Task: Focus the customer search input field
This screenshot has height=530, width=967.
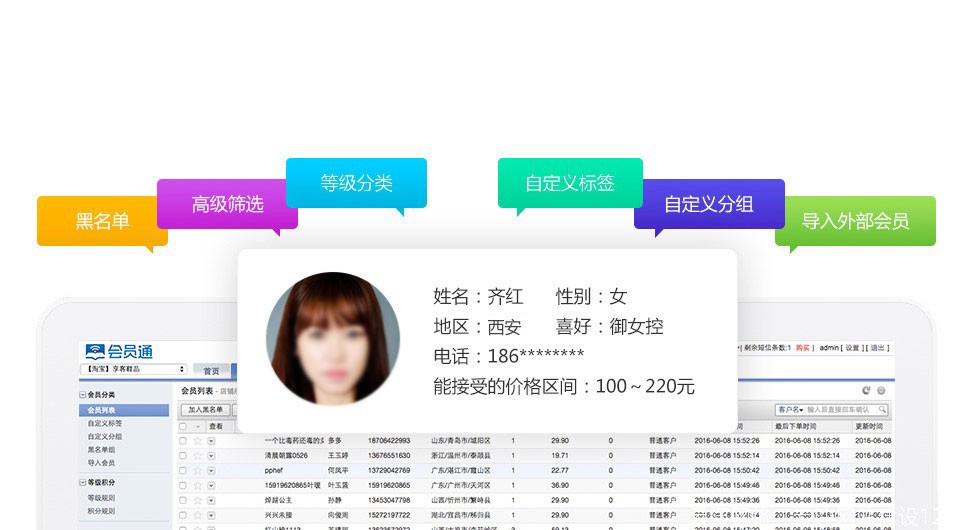Action: pyautogui.click(x=841, y=410)
